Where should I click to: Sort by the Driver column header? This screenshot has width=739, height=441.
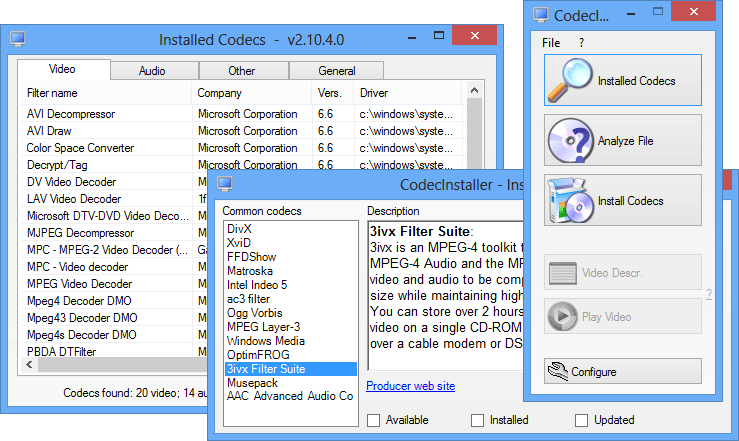(408, 93)
